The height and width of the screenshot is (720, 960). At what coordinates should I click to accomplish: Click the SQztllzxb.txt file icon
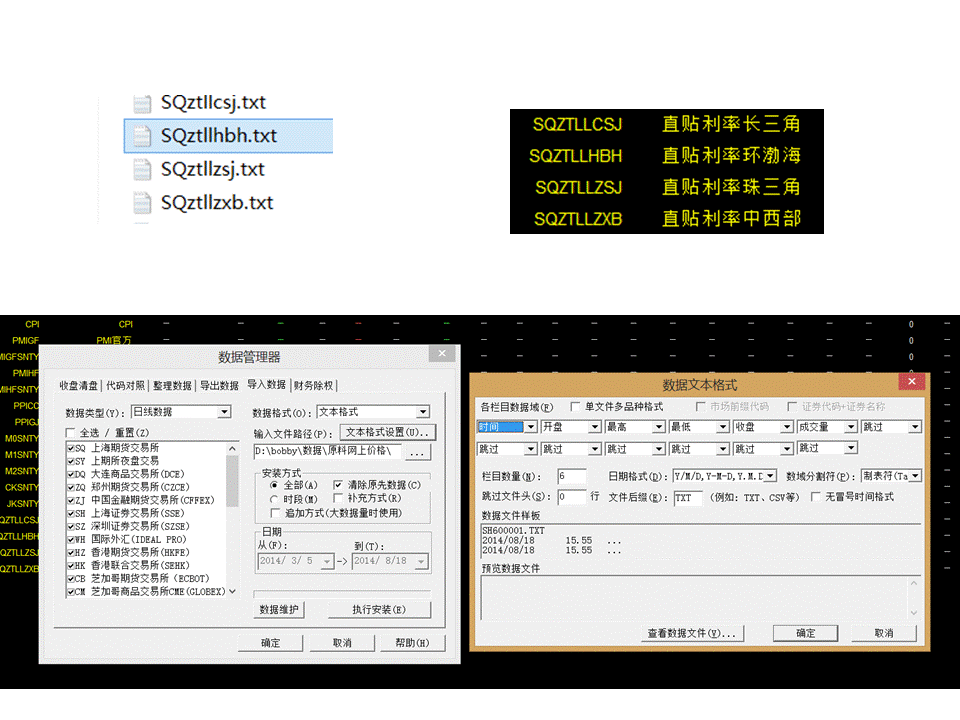tap(144, 203)
